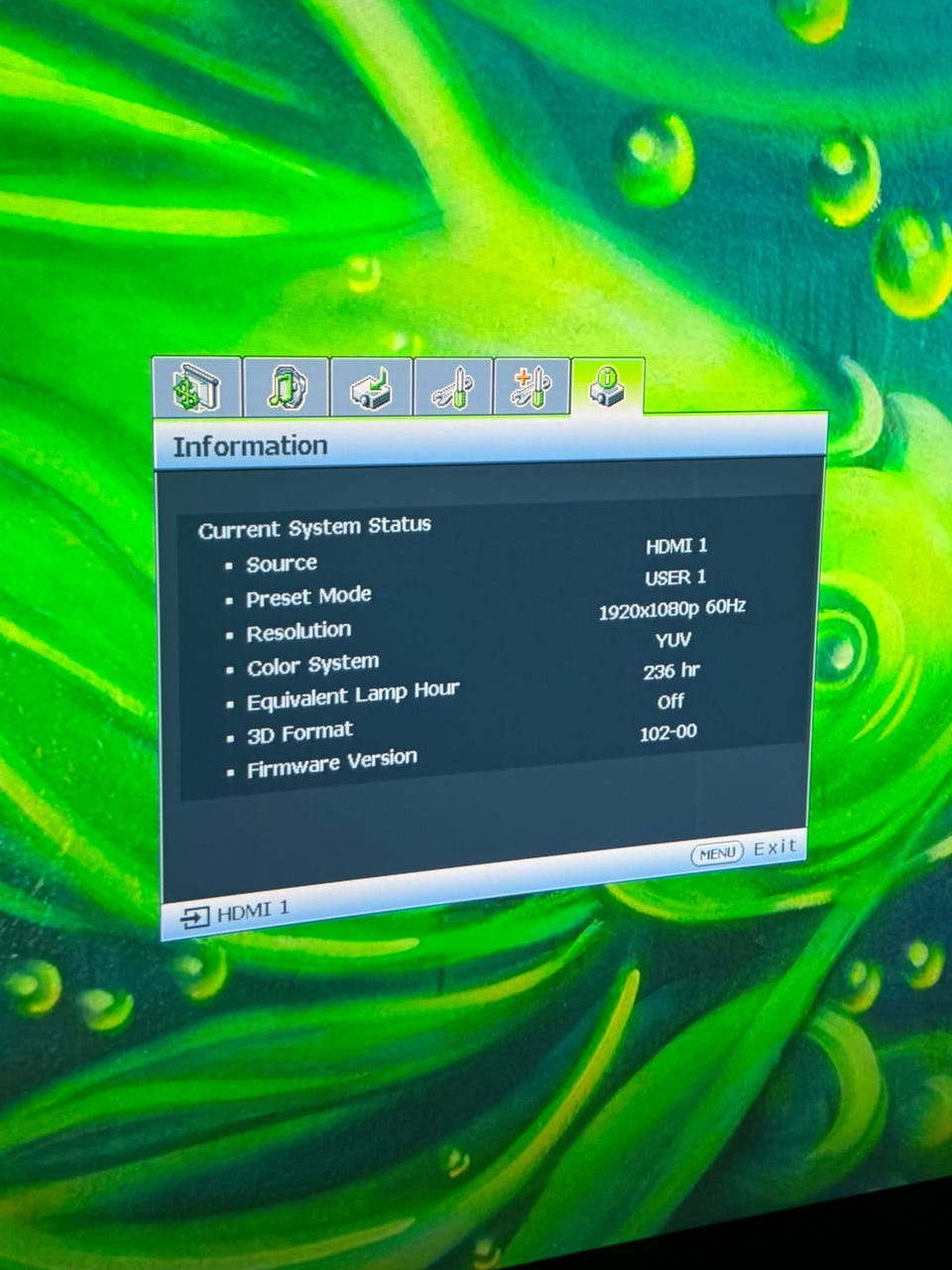Click the Off value for 3D Format
The image size is (952, 1270).
click(x=670, y=701)
